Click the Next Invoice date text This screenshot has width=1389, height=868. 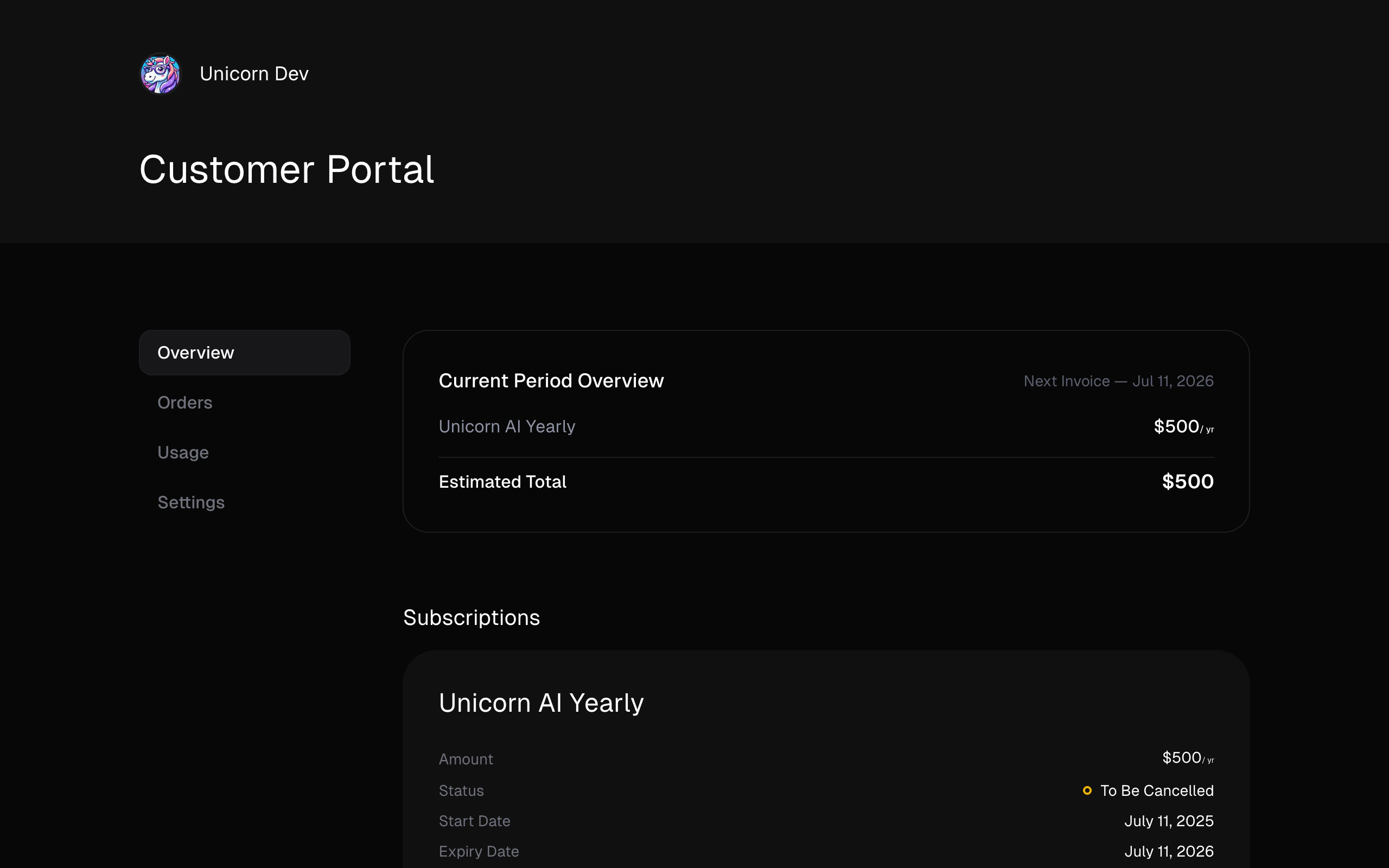point(1118,381)
